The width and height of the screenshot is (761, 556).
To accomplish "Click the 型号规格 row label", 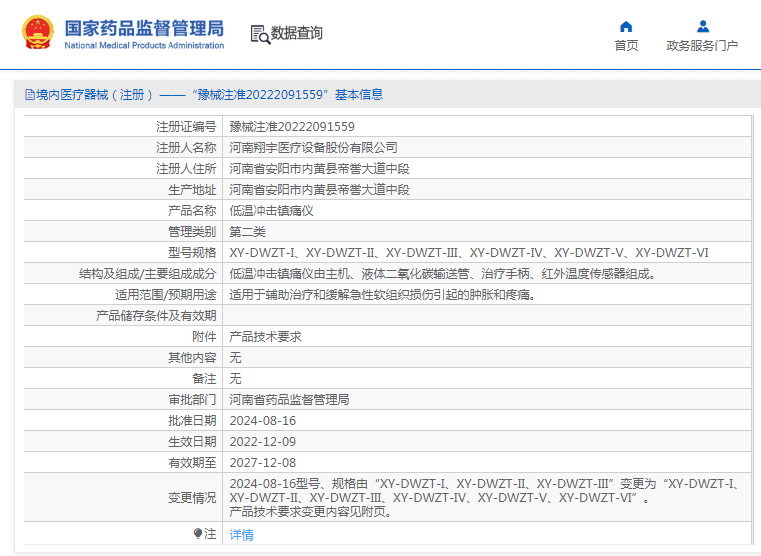I will point(192,253).
